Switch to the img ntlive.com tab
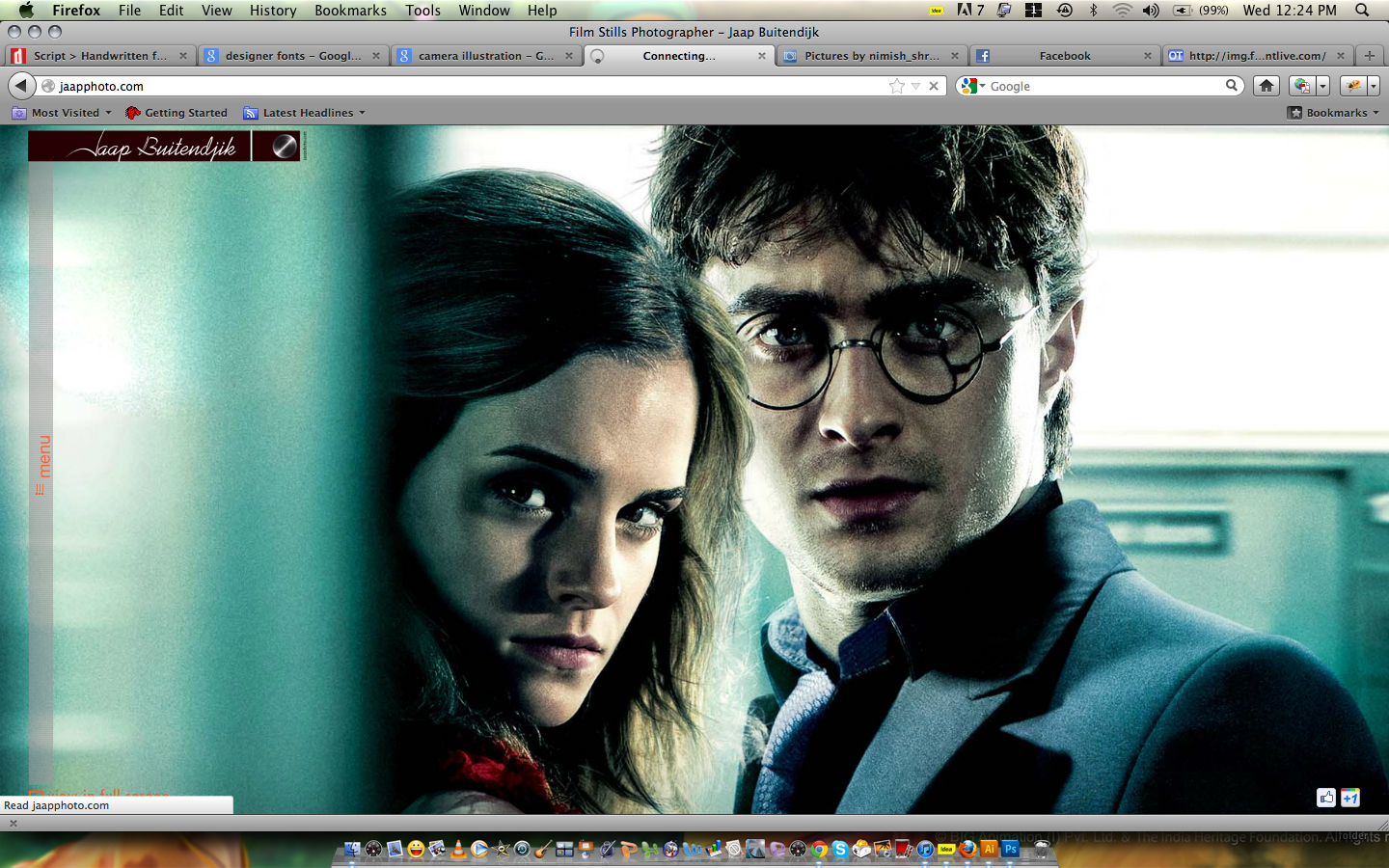The height and width of the screenshot is (868, 1389). point(1257,56)
